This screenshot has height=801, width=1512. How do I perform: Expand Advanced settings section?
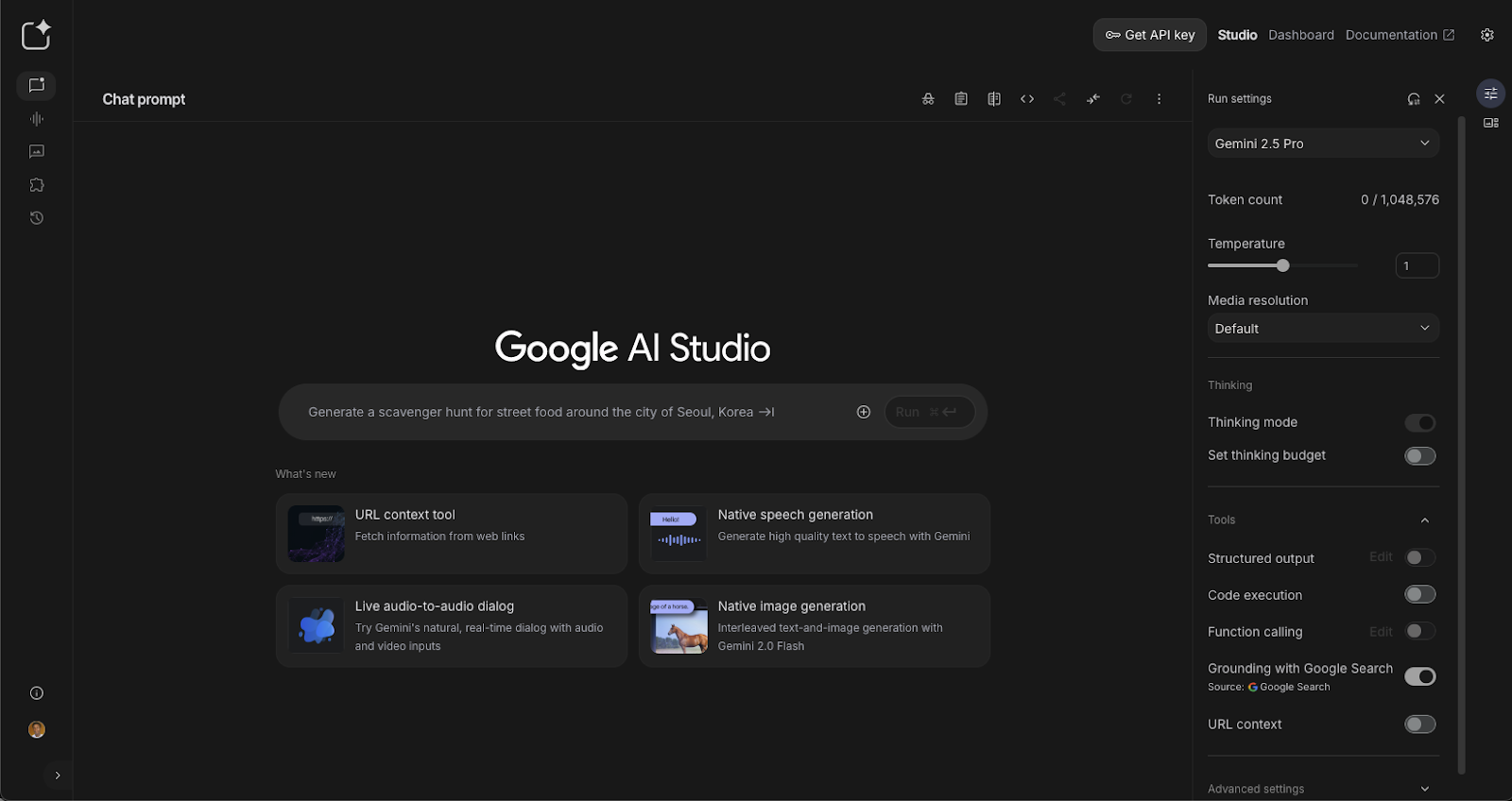click(1323, 789)
